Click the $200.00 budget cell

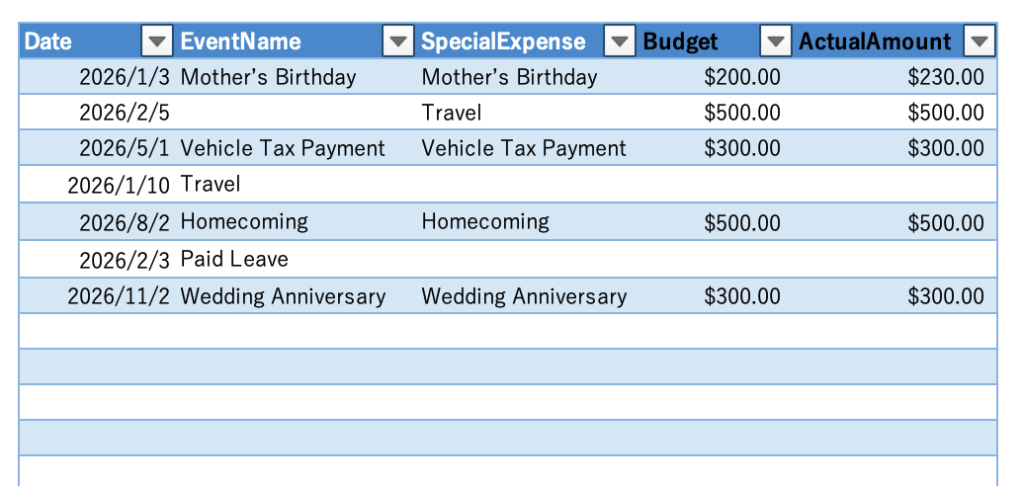click(742, 77)
